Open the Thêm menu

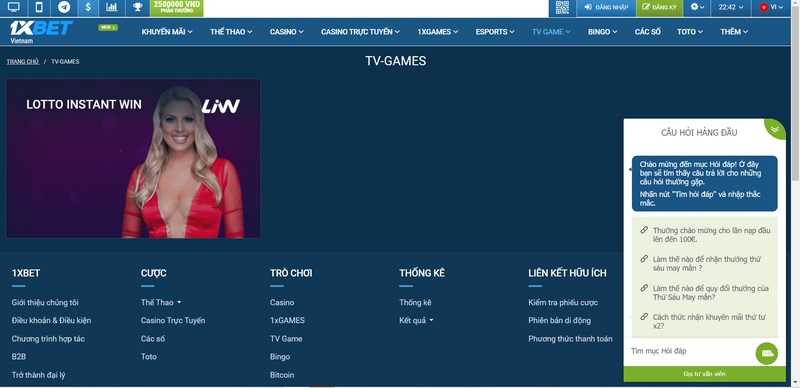click(x=734, y=32)
